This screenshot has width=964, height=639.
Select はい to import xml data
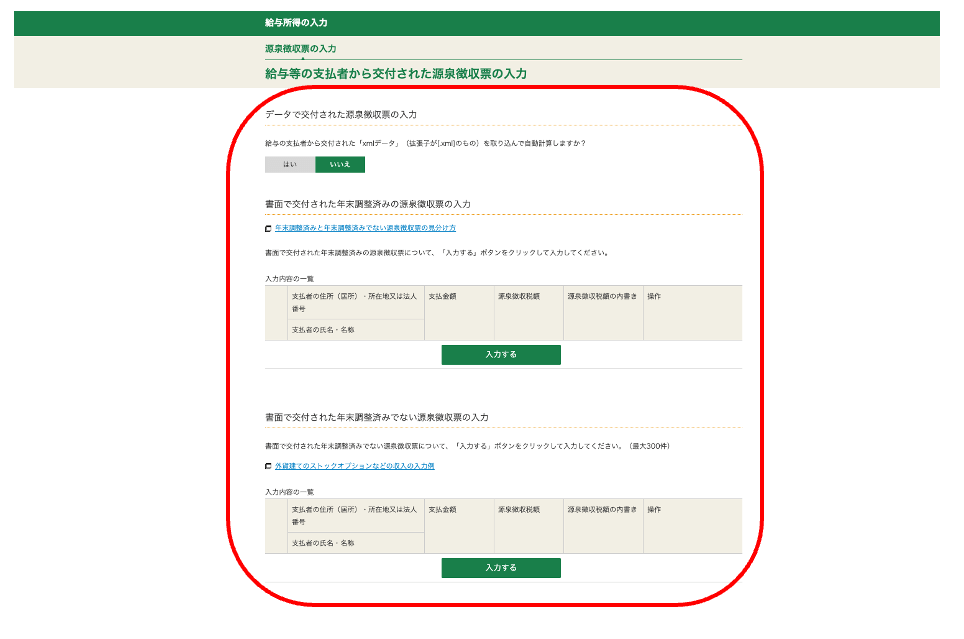pos(289,165)
